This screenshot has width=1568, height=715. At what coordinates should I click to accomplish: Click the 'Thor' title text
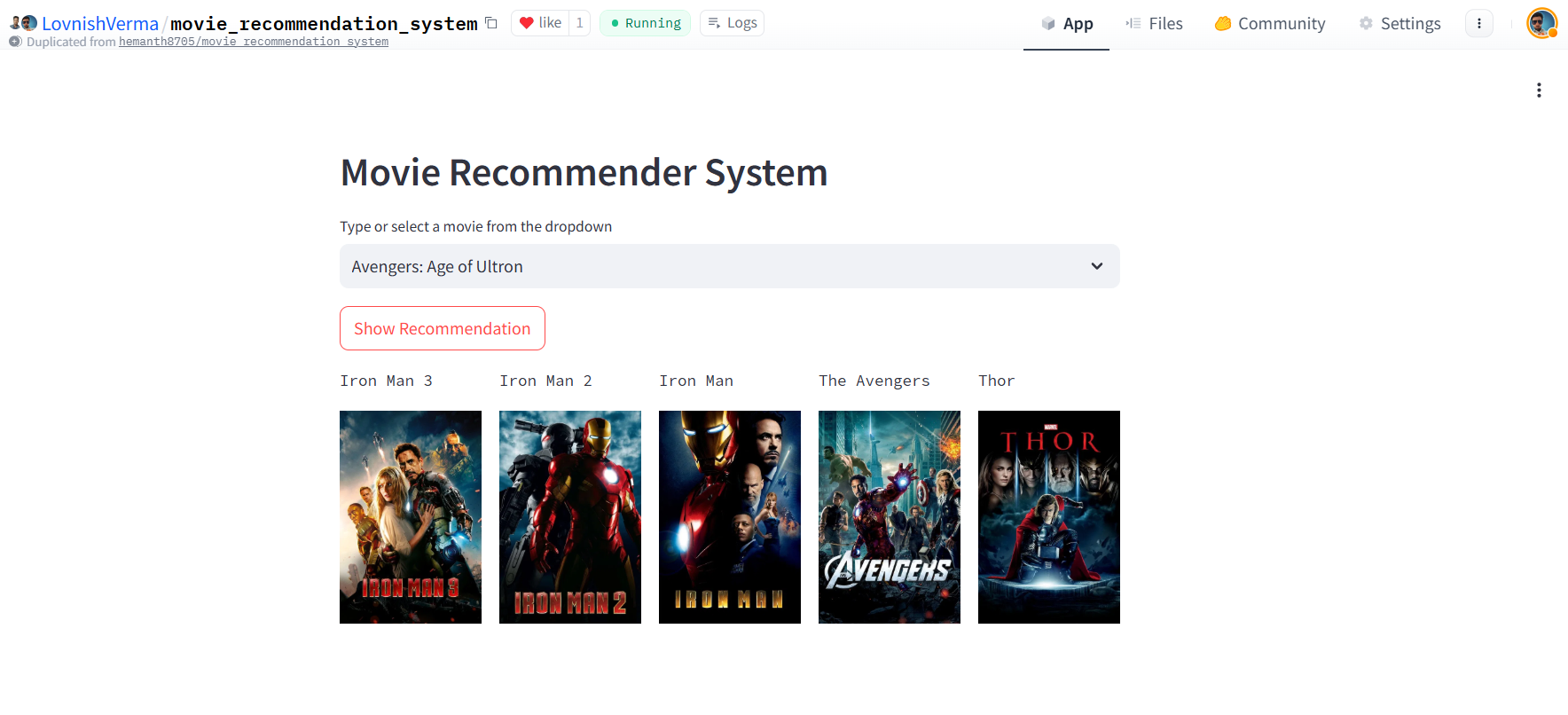[997, 381]
